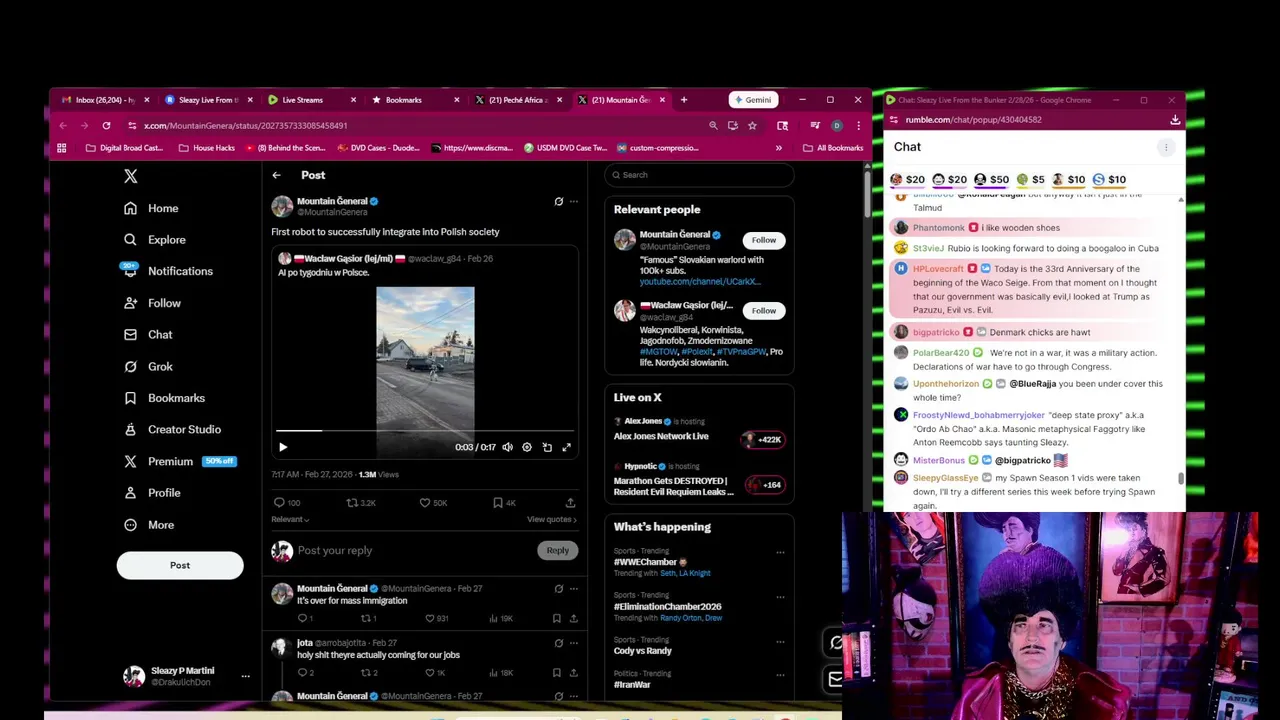1280x720 pixels.
Task: Go back with the Post arrow
Action: pos(276,176)
